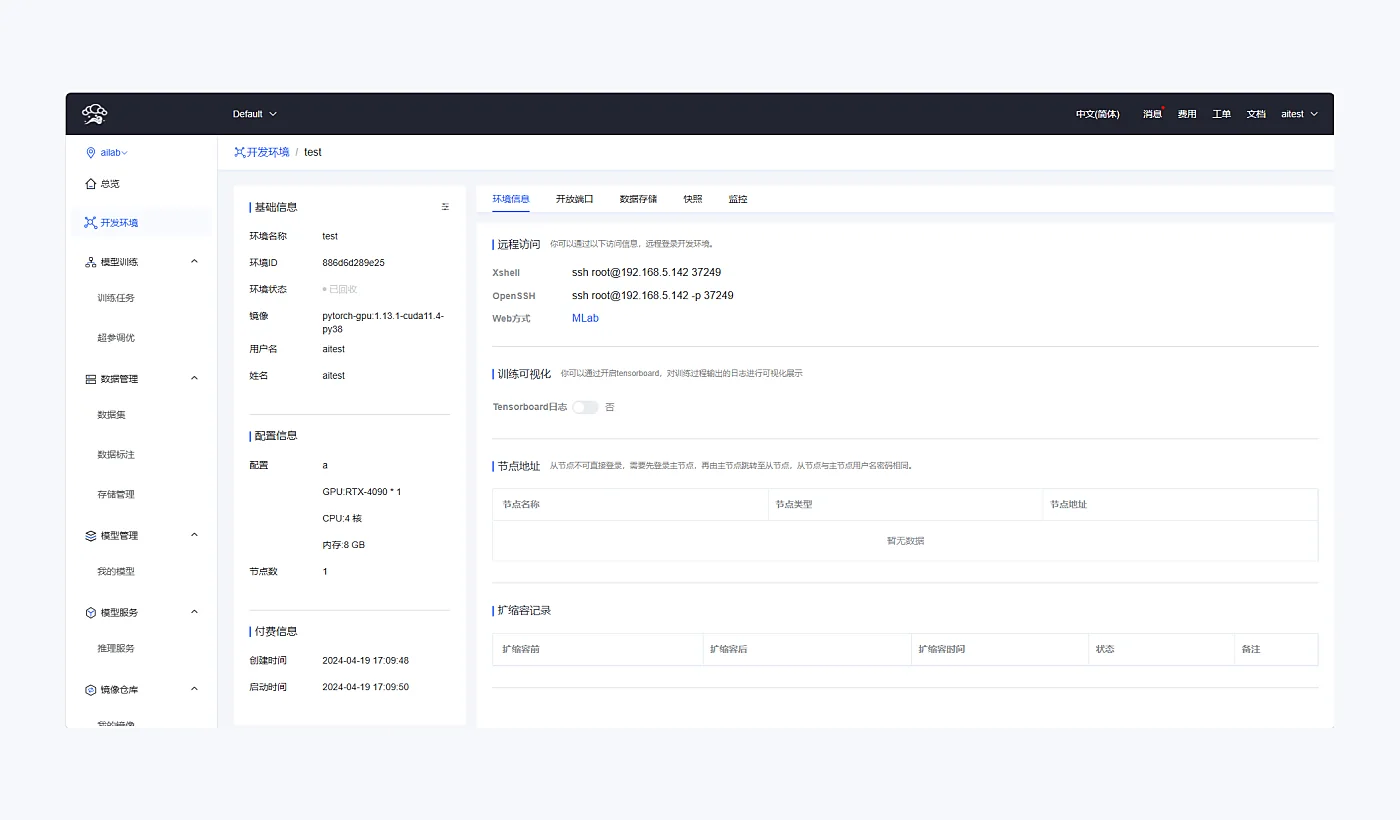Open 超参调优 in the sidebar
Image resolution: width=1400 pixels, height=820 pixels.
[x=116, y=338]
